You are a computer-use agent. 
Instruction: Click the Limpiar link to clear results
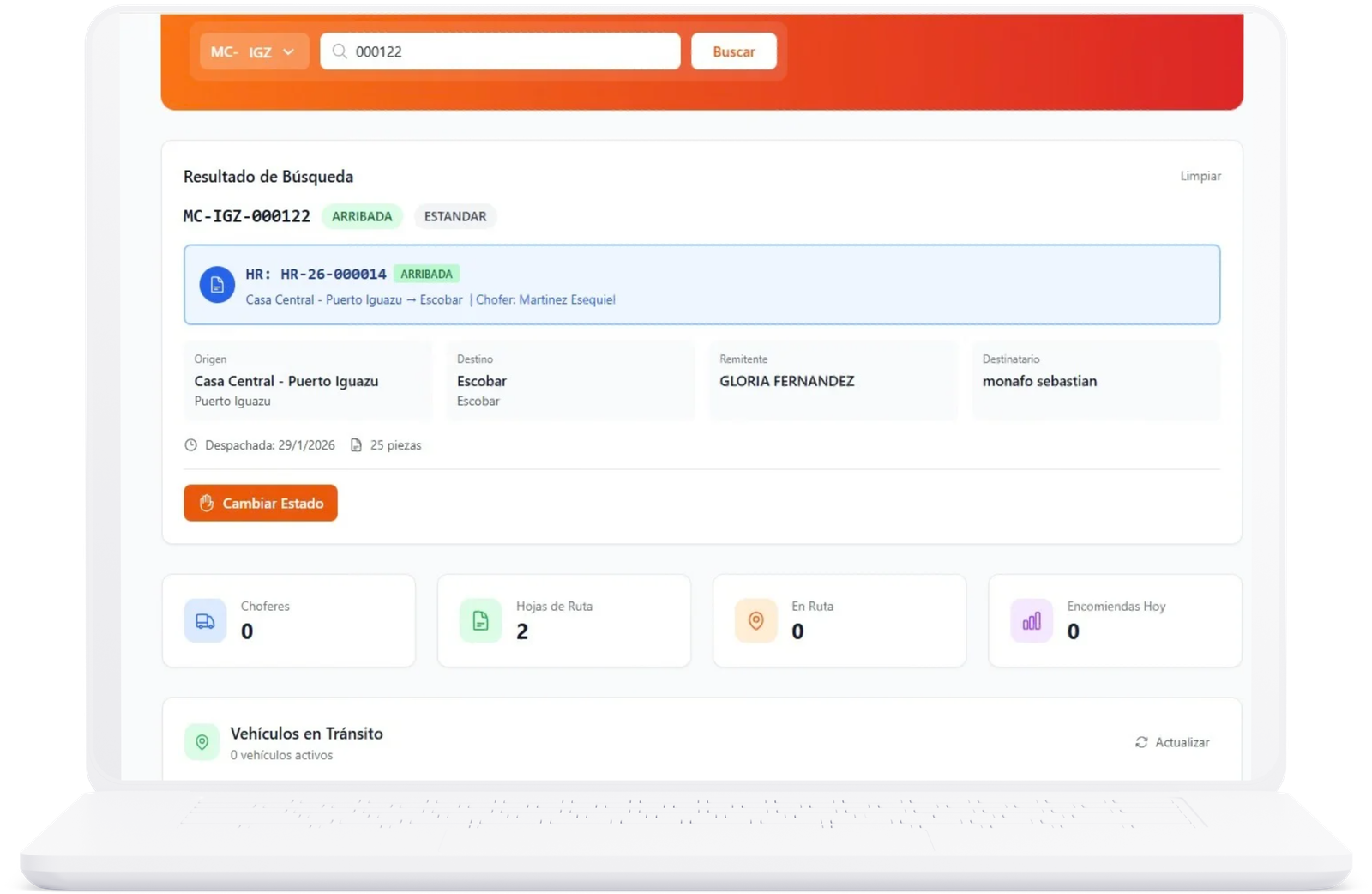(1200, 176)
